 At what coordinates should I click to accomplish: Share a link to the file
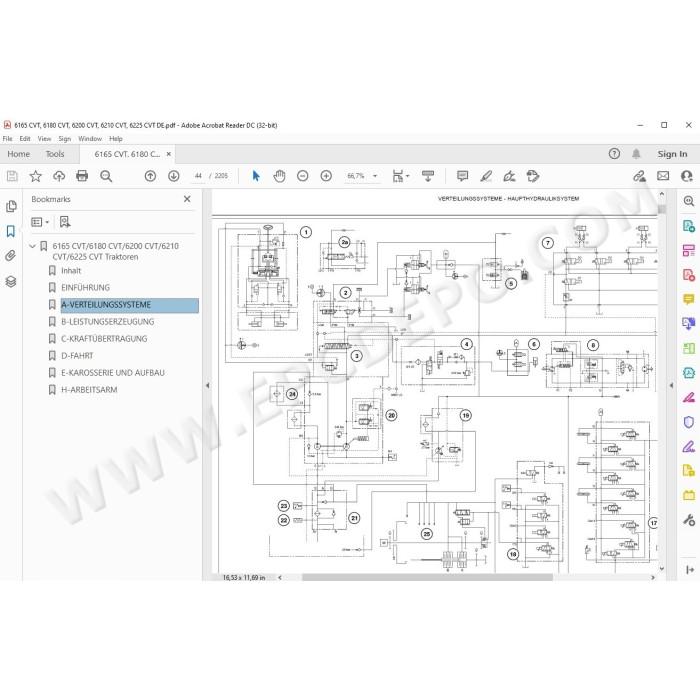click(x=639, y=176)
